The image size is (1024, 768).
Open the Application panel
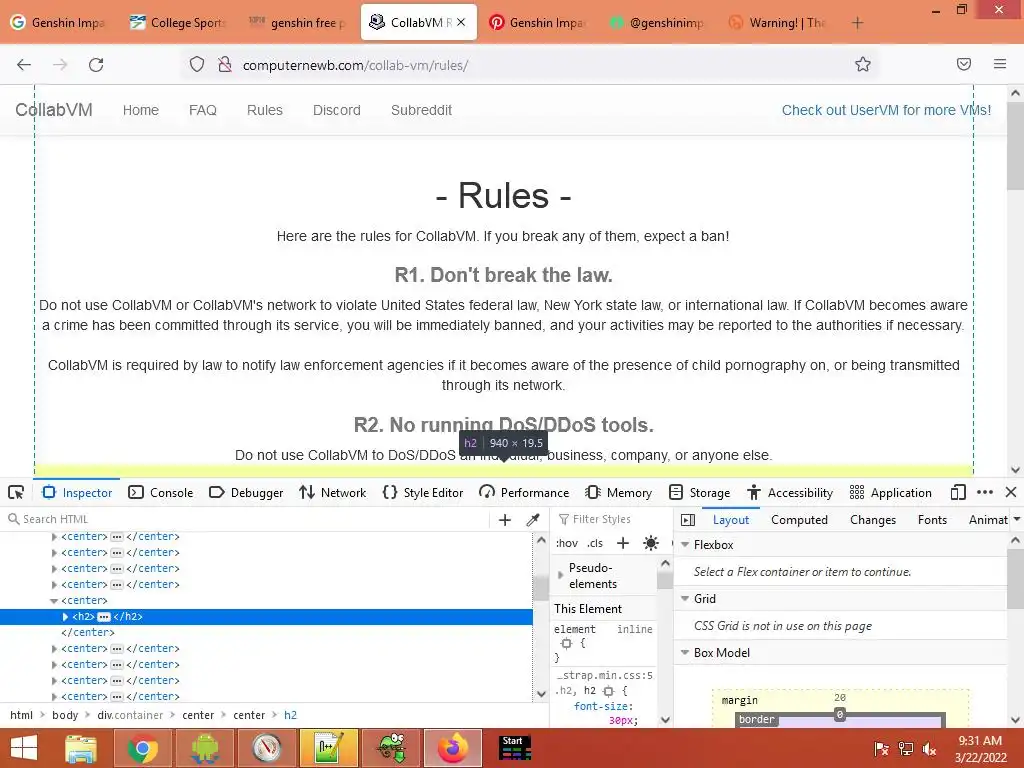pos(891,492)
